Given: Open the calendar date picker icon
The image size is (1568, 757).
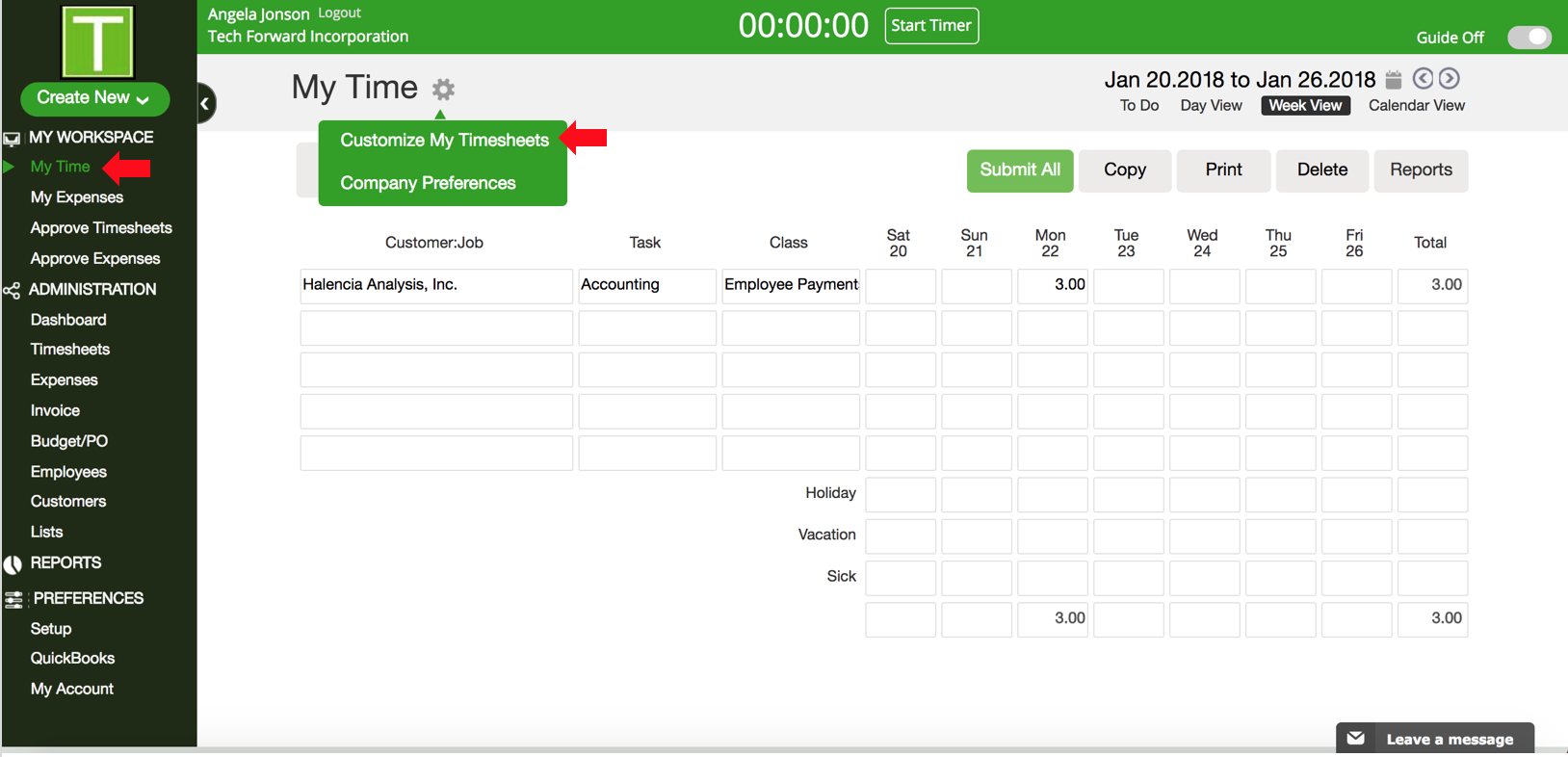Looking at the screenshot, I should click(1393, 79).
